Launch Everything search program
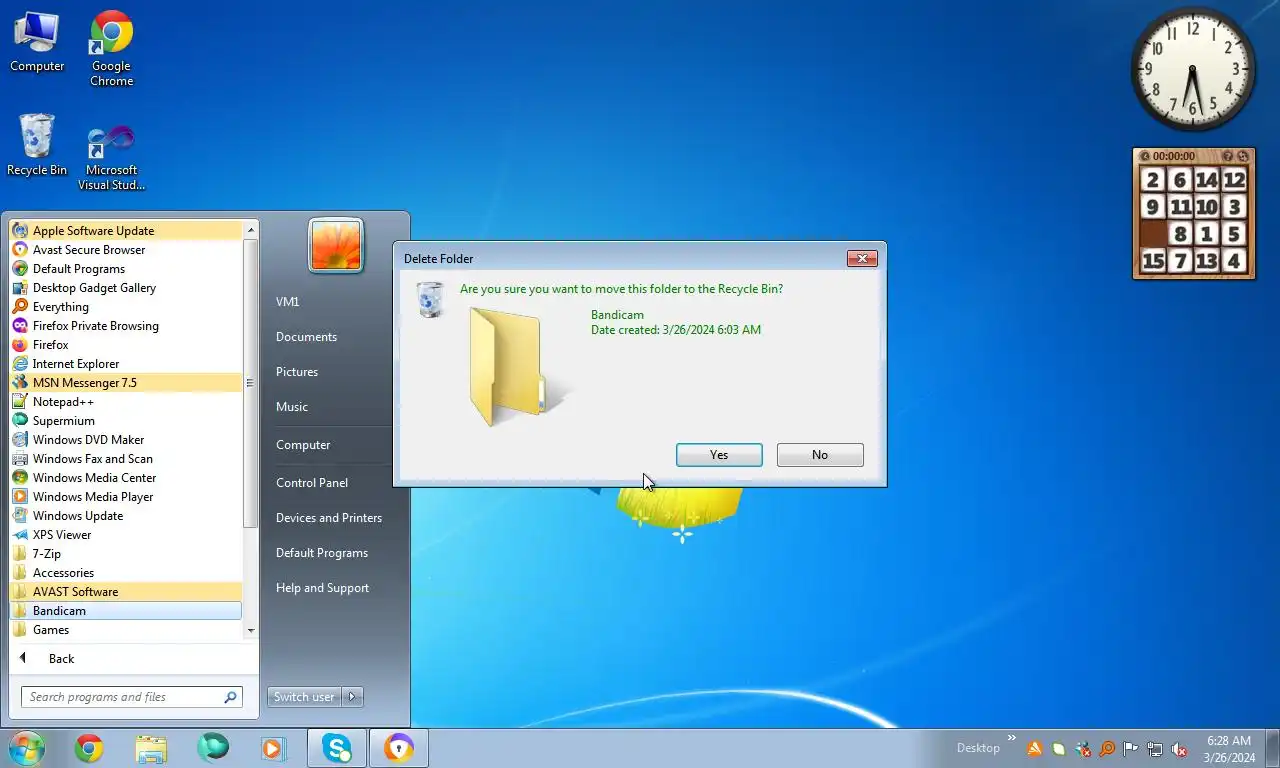The image size is (1280, 768). coord(126,307)
